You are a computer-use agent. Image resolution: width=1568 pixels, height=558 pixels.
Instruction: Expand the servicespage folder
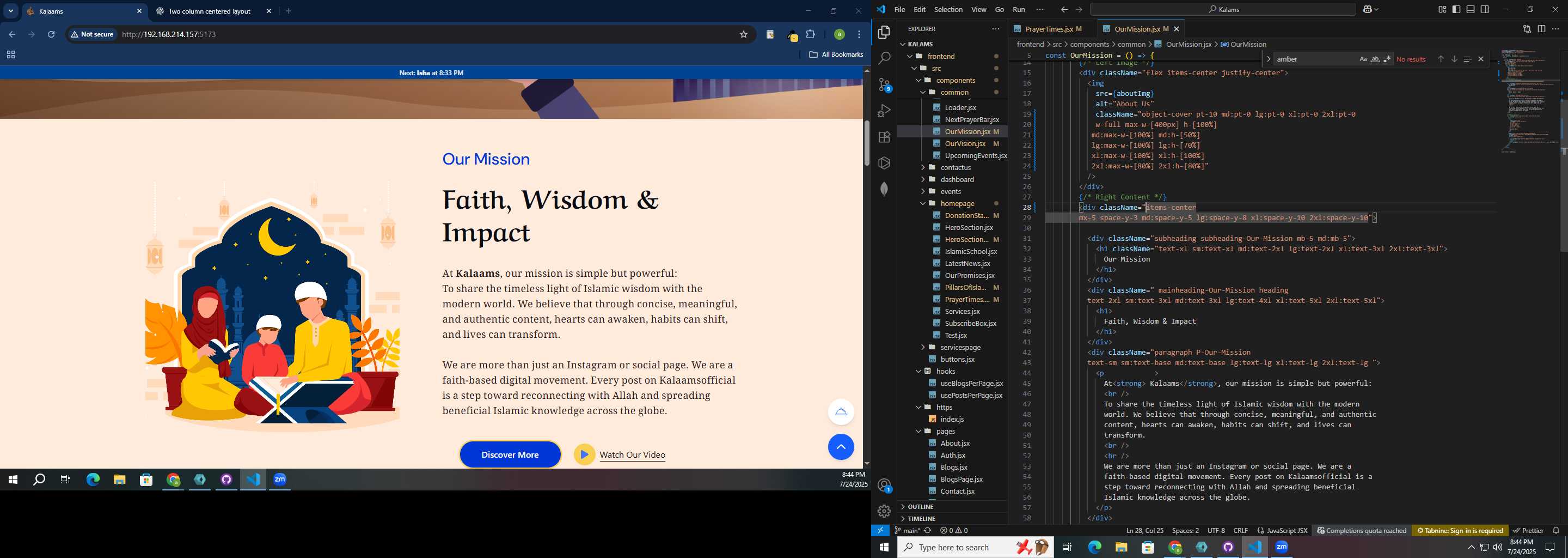coord(923,347)
